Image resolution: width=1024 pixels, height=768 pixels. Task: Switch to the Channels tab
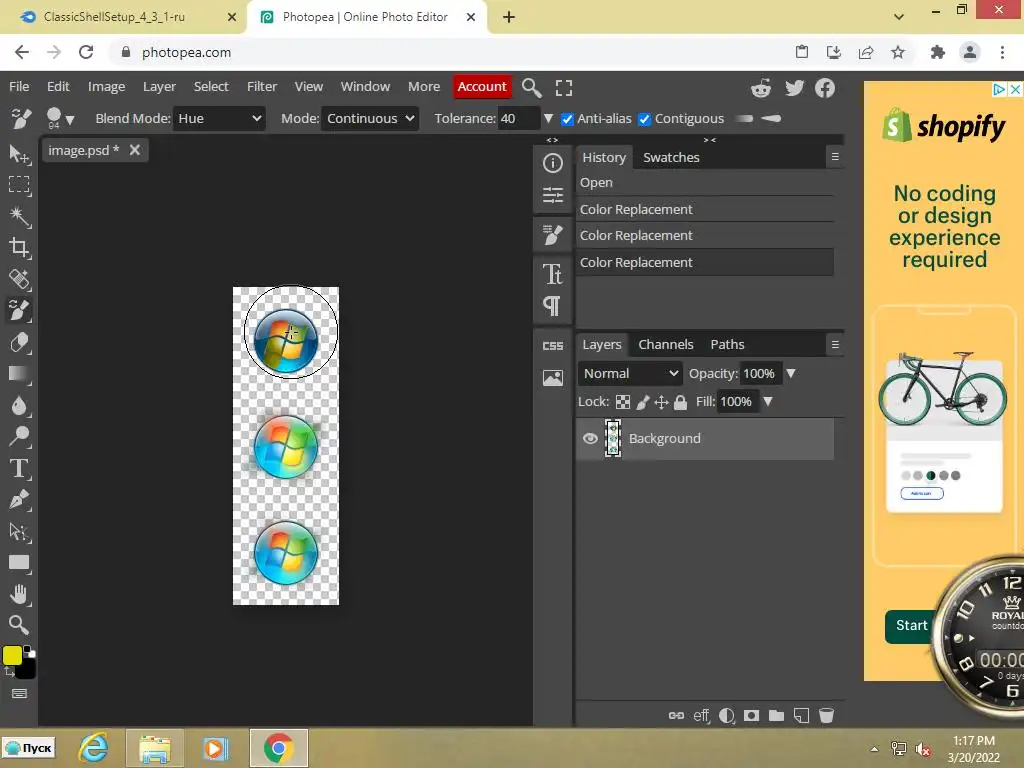coord(665,344)
